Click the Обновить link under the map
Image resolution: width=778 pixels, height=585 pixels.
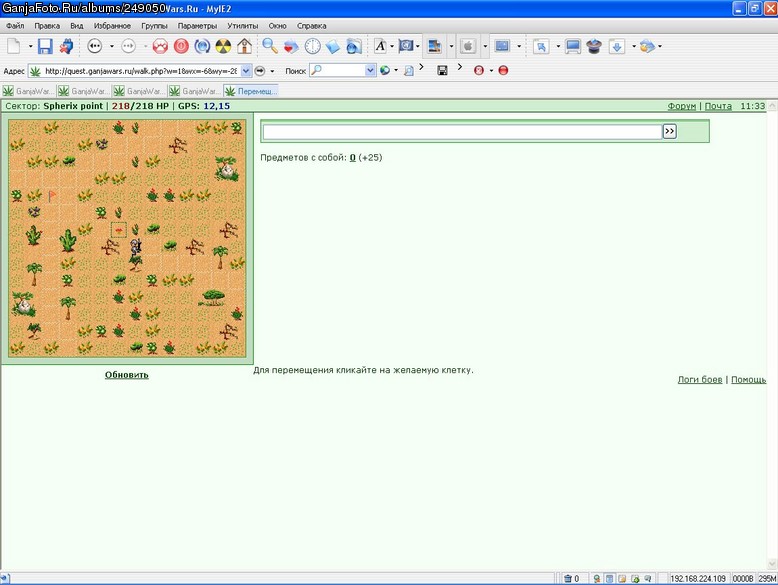click(x=127, y=375)
